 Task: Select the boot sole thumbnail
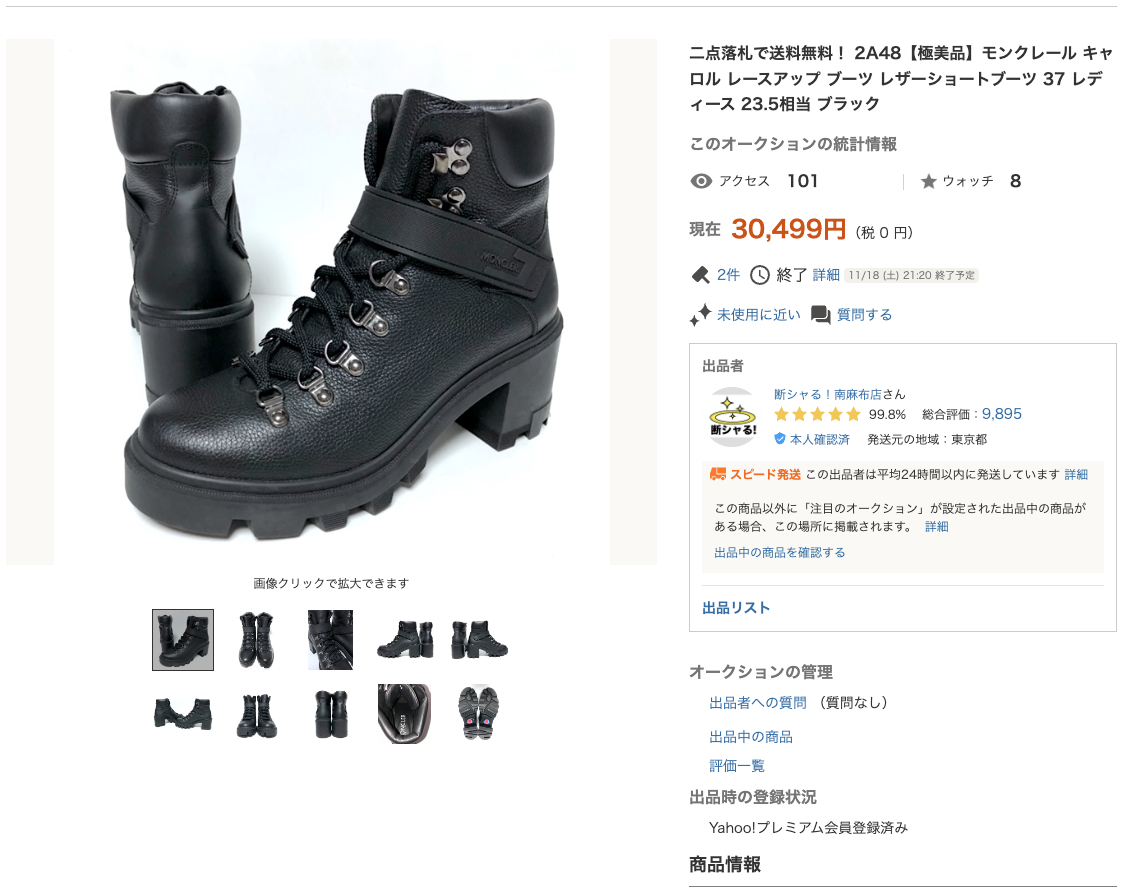(x=478, y=714)
